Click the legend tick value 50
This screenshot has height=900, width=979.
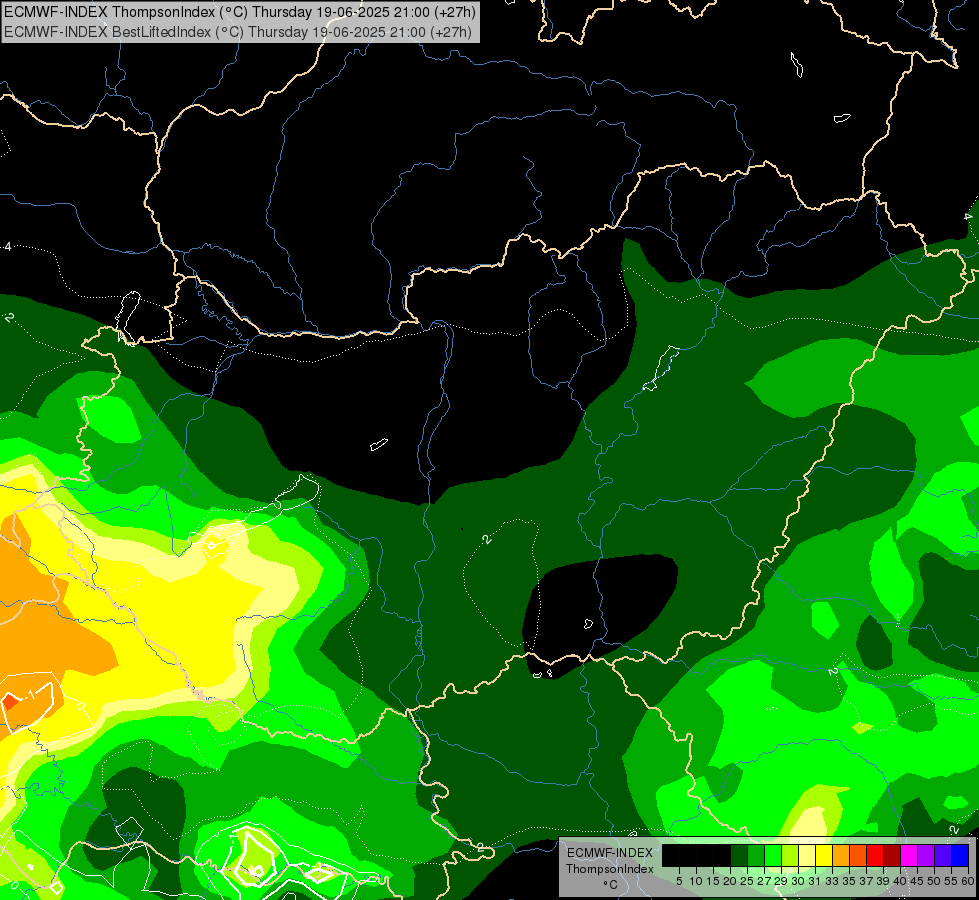(x=935, y=881)
